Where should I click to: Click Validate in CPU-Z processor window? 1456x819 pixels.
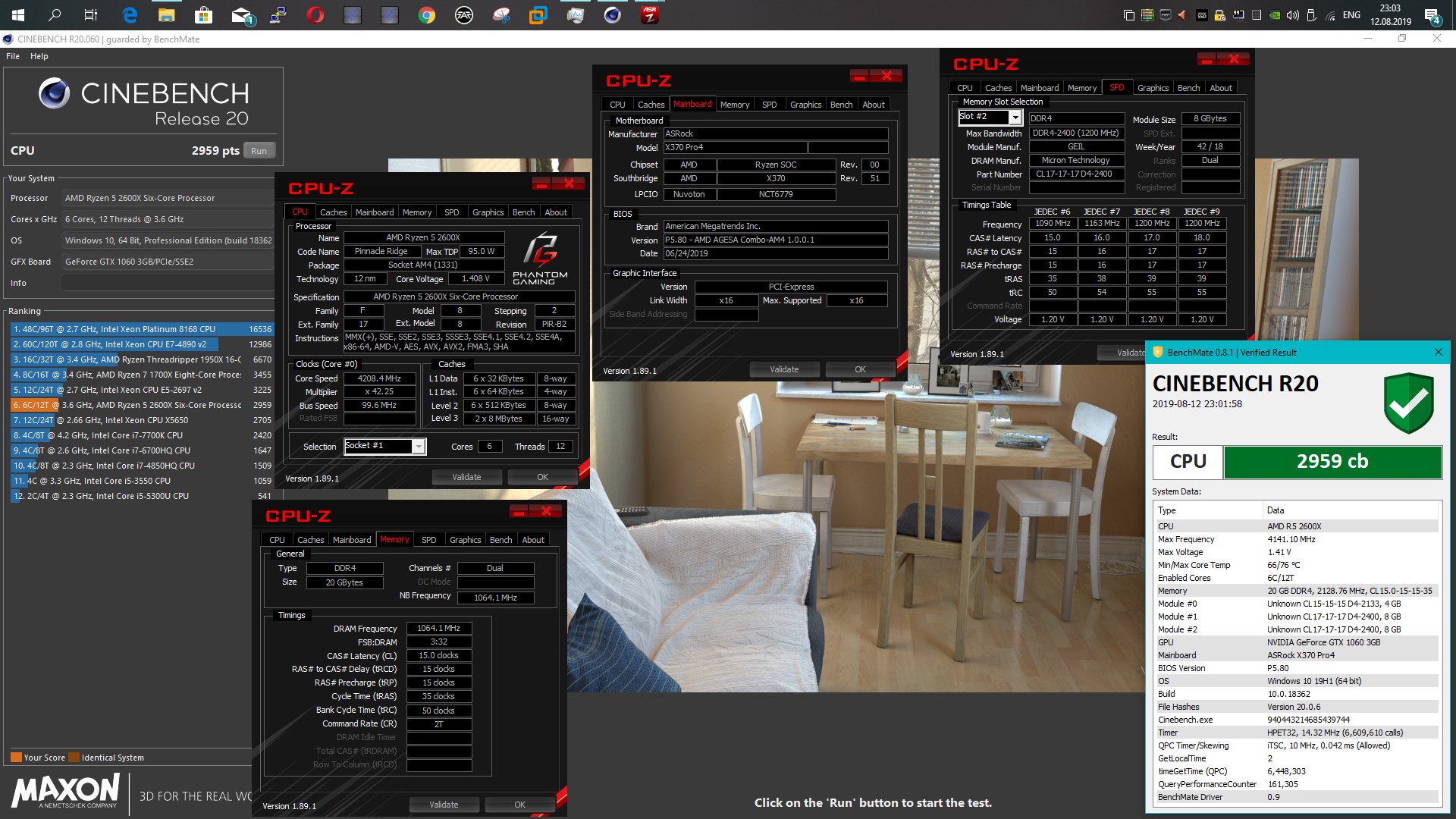pyautogui.click(x=466, y=477)
